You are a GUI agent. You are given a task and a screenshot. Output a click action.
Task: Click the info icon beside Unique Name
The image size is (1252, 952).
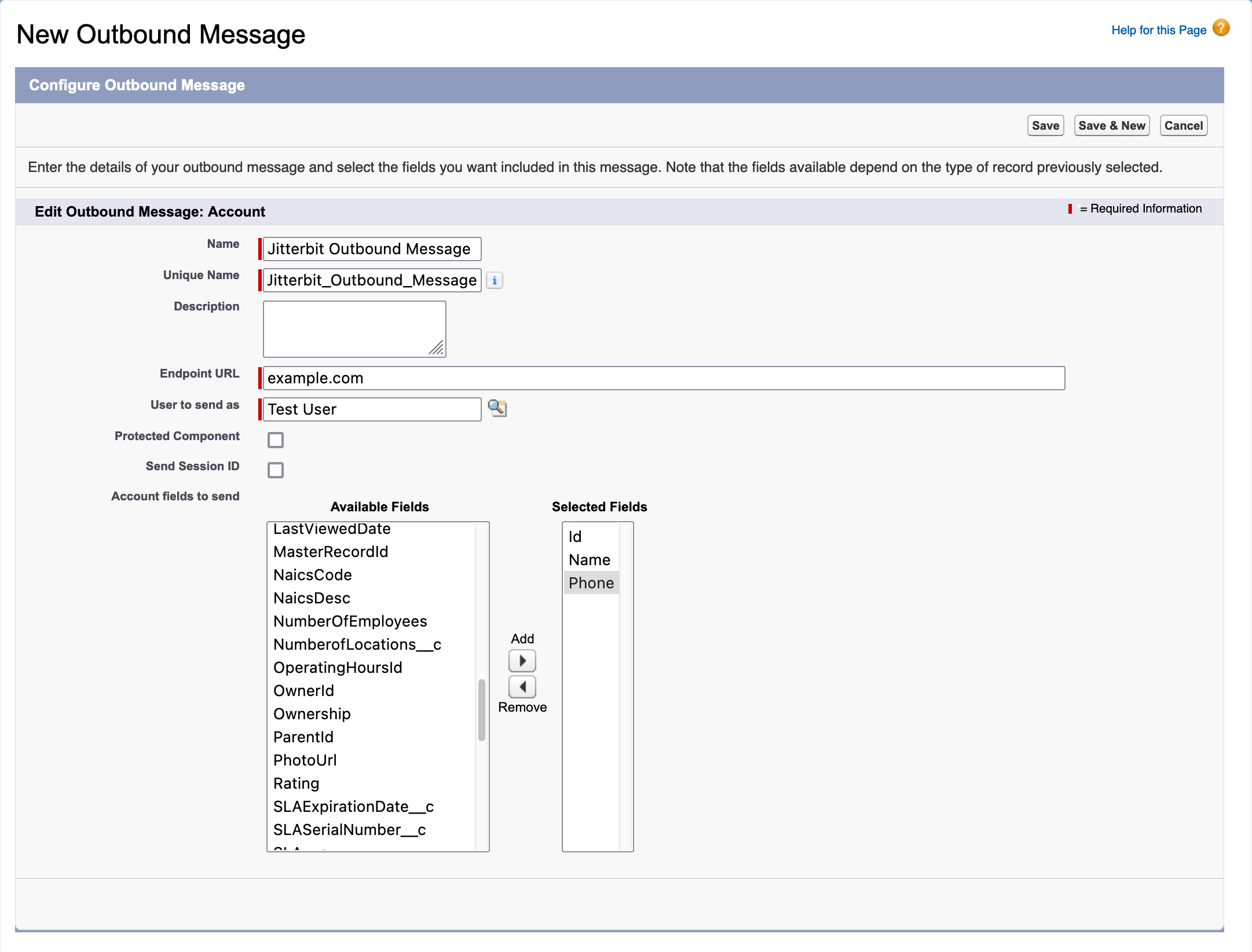(x=495, y=280)
